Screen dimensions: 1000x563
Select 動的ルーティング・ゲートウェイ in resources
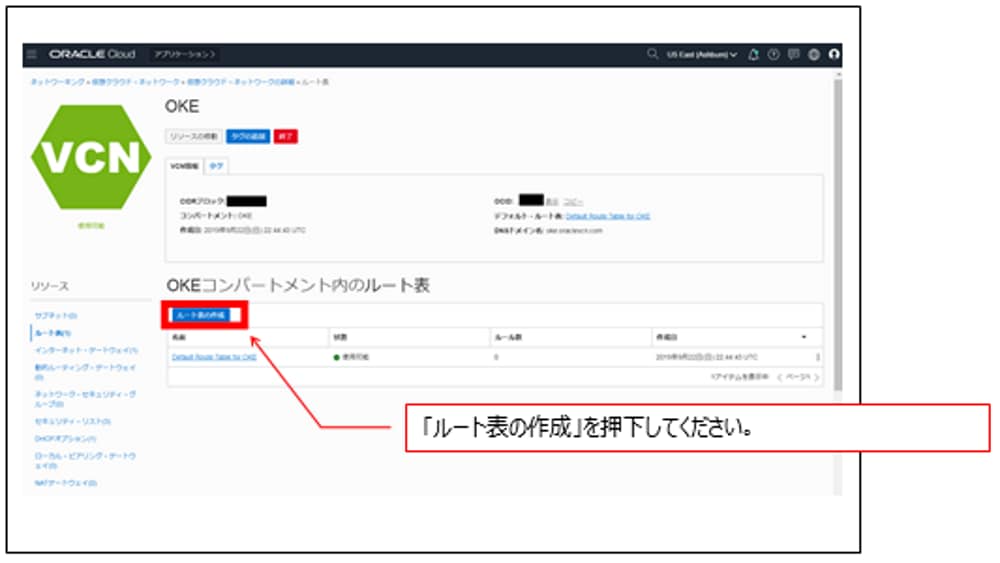click(85, 372)
